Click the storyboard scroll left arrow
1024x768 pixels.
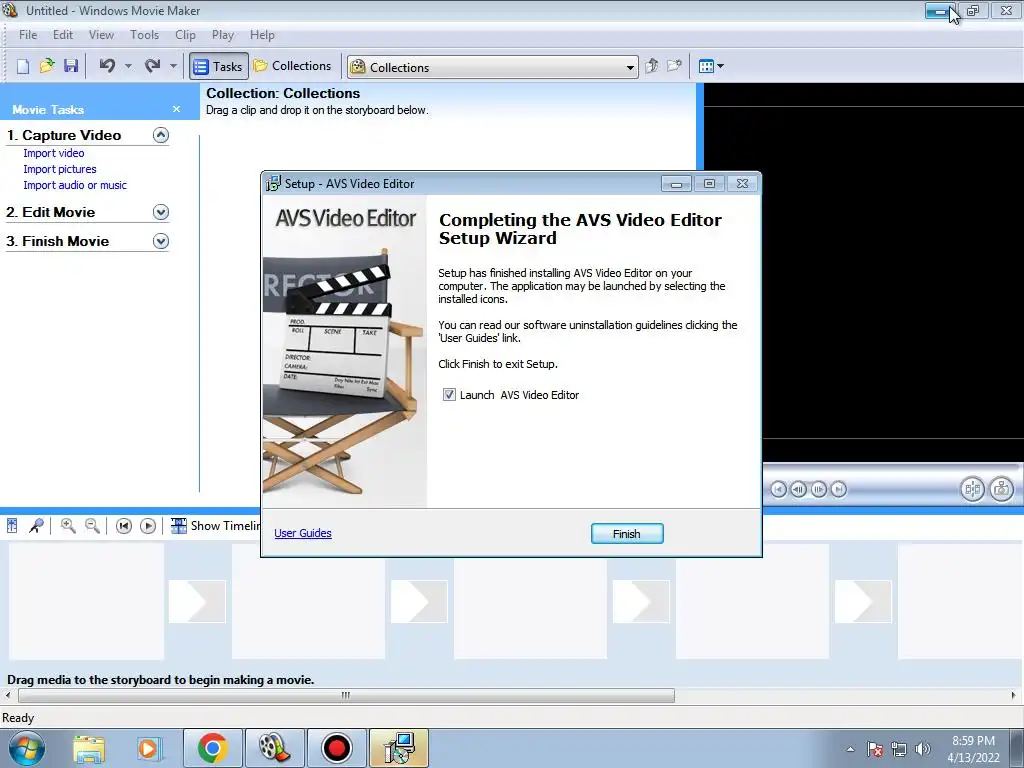pos(8,696)
